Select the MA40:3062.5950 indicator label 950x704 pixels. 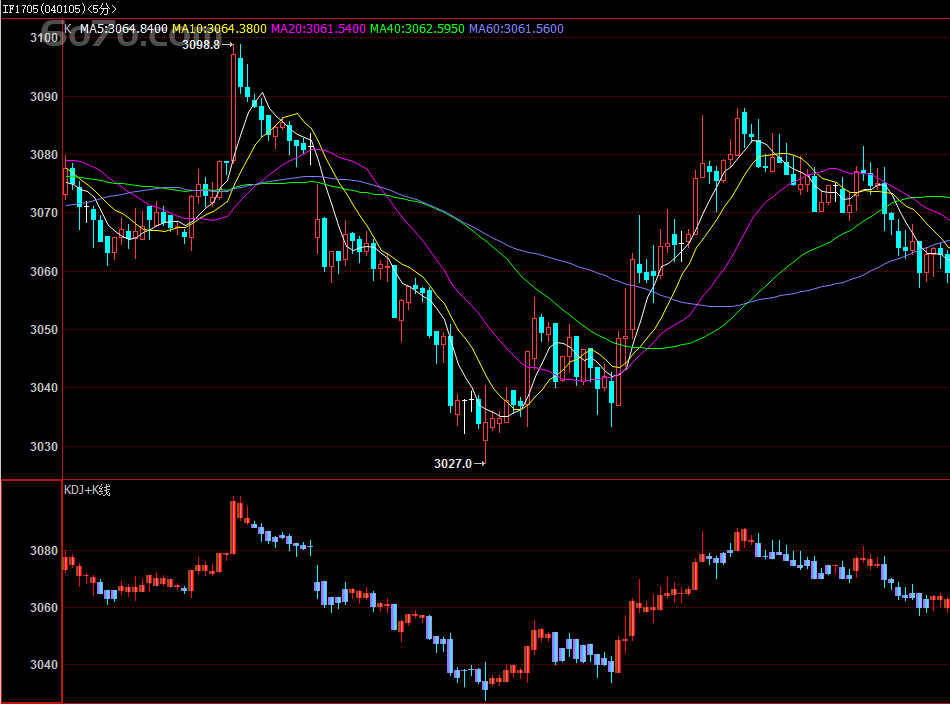pos(417,28)
